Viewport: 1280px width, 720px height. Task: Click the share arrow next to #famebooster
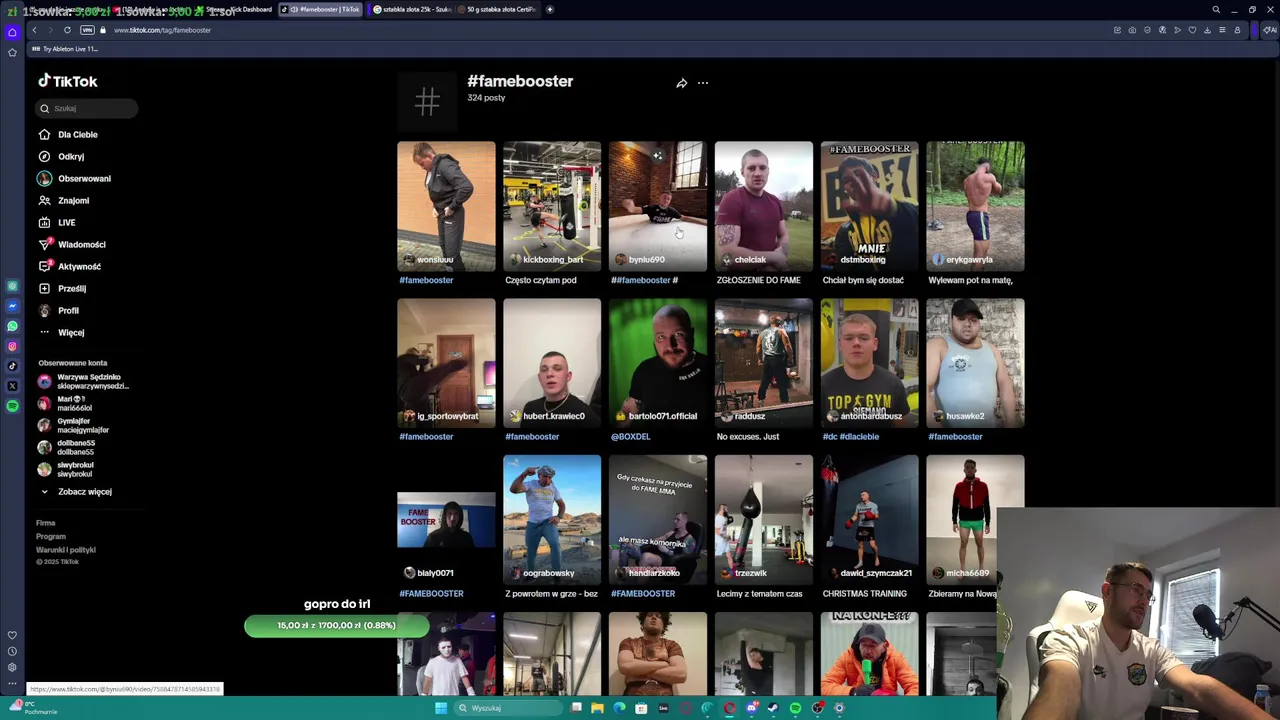[x=681, y=83]
